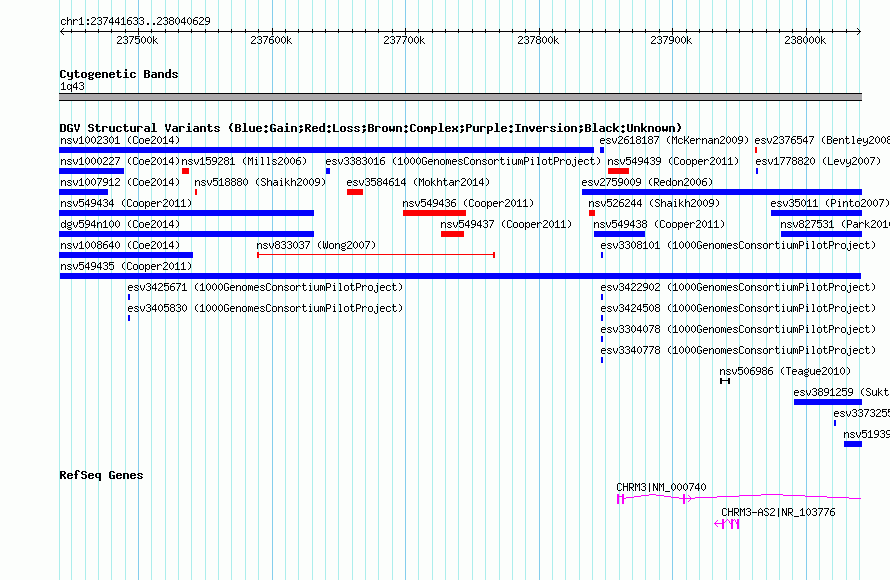
Task: Click the nsv1002301 (Coe2014) gain bar
Action: pos(326,150)
